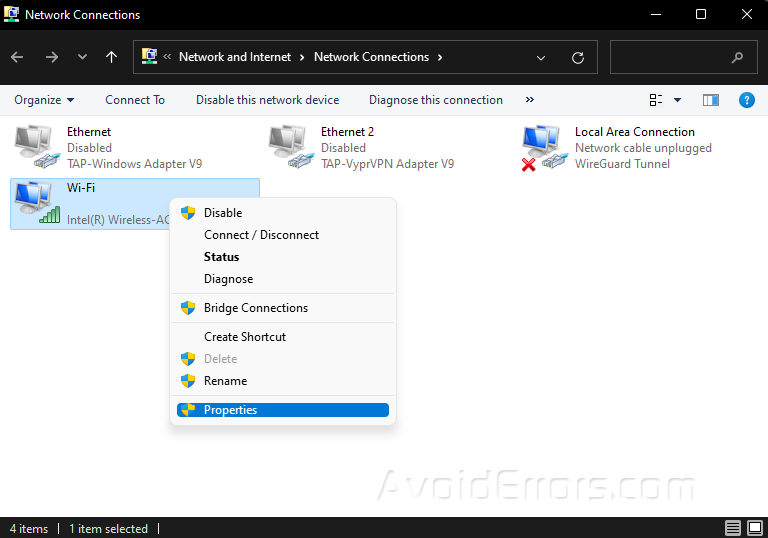
Task: Select the Ethernet adapter icon
Action: [37, 147]
